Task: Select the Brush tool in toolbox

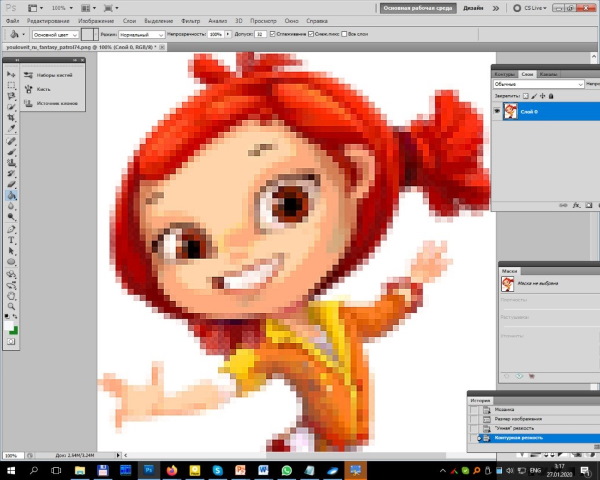Action: (x=11, y=152)
